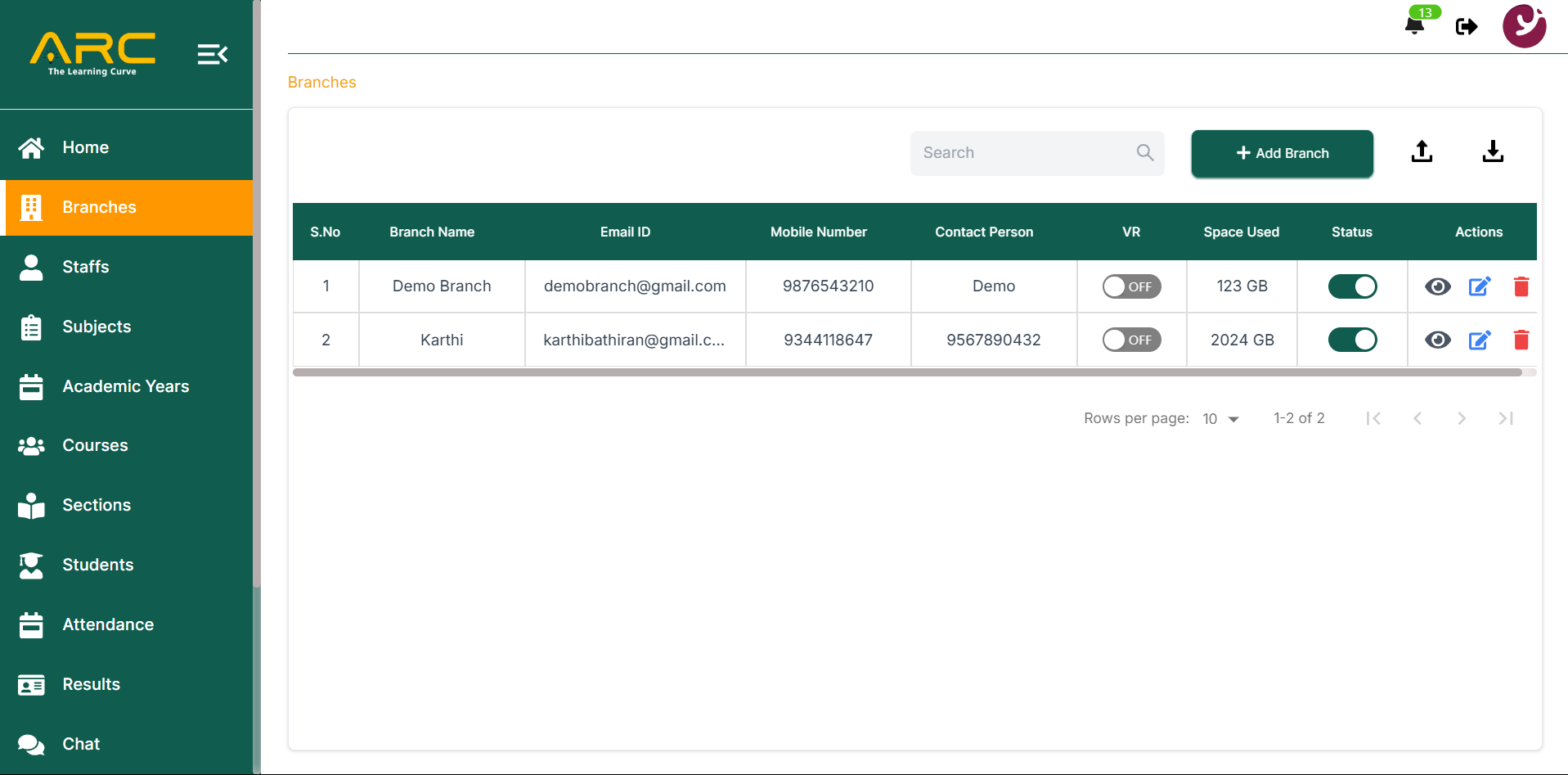The image size is (1568, 775).
Task: Collapse the sidebar using the menu icon
Action: (212, 55)
